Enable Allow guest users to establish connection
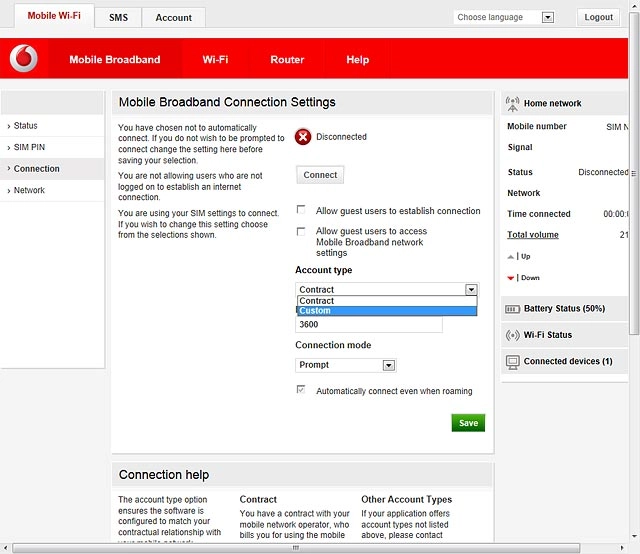 [x=301, y=209]
